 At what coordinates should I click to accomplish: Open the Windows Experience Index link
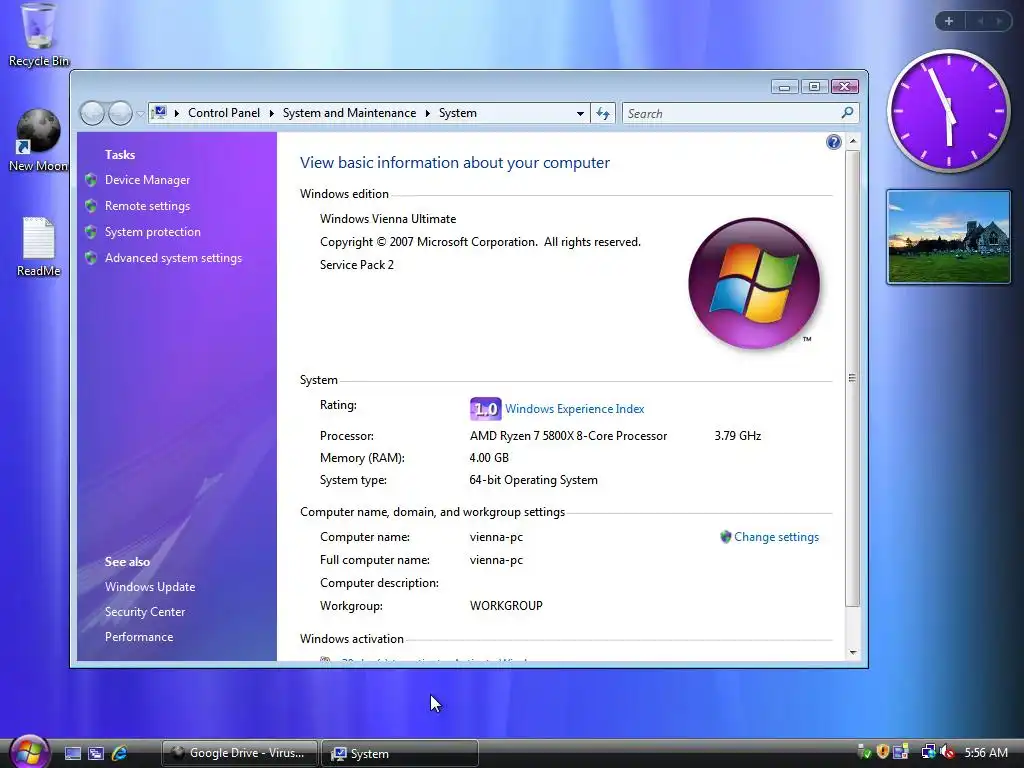pos(575,409)
